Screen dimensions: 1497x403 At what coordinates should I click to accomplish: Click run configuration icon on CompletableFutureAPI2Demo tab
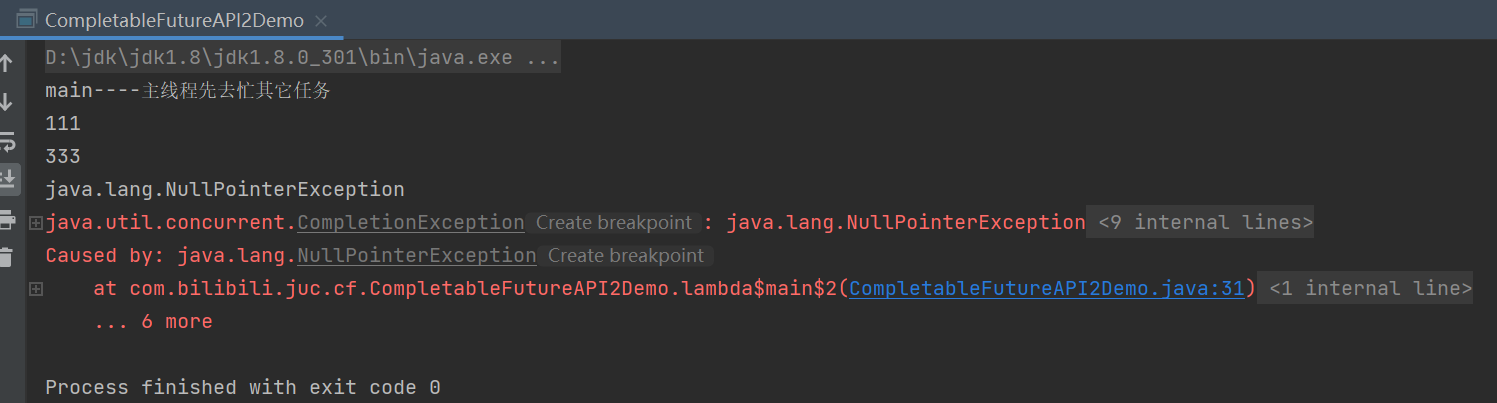27,19
